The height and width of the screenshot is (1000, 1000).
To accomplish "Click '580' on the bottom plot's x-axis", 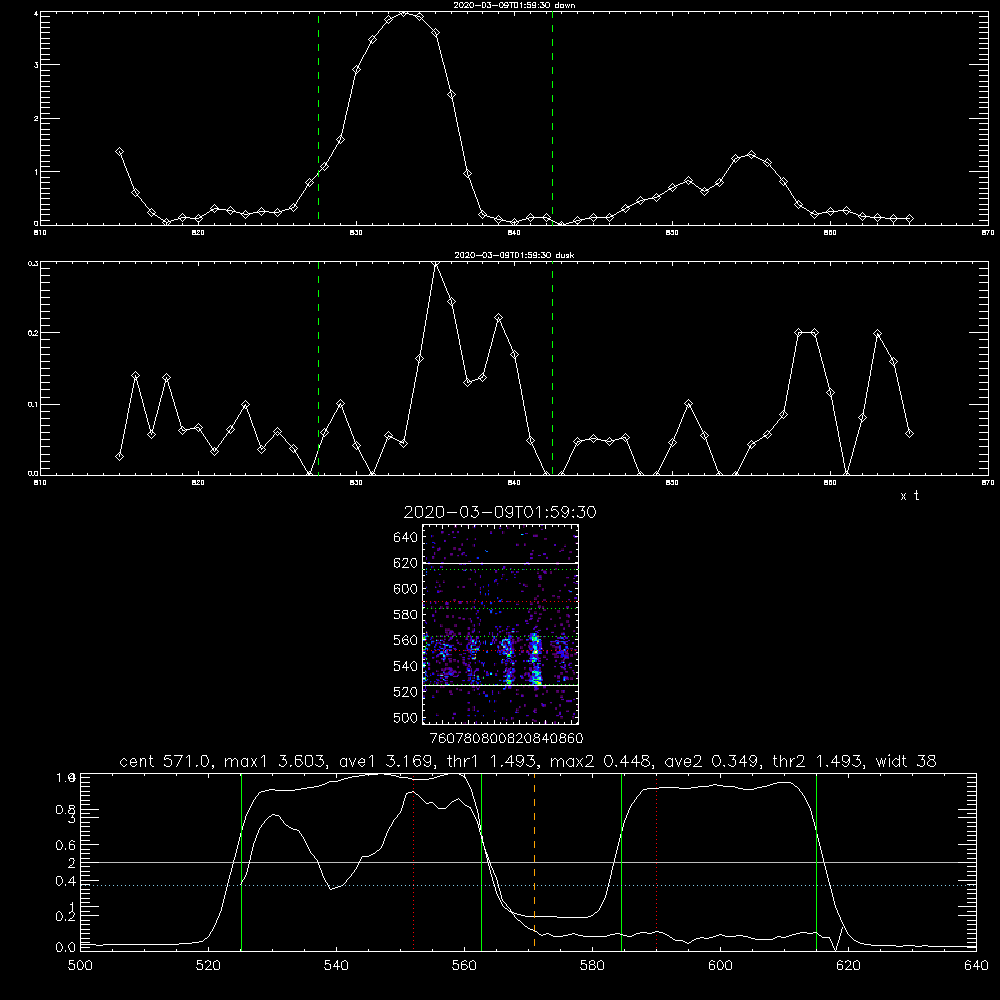I will [592, 966].
